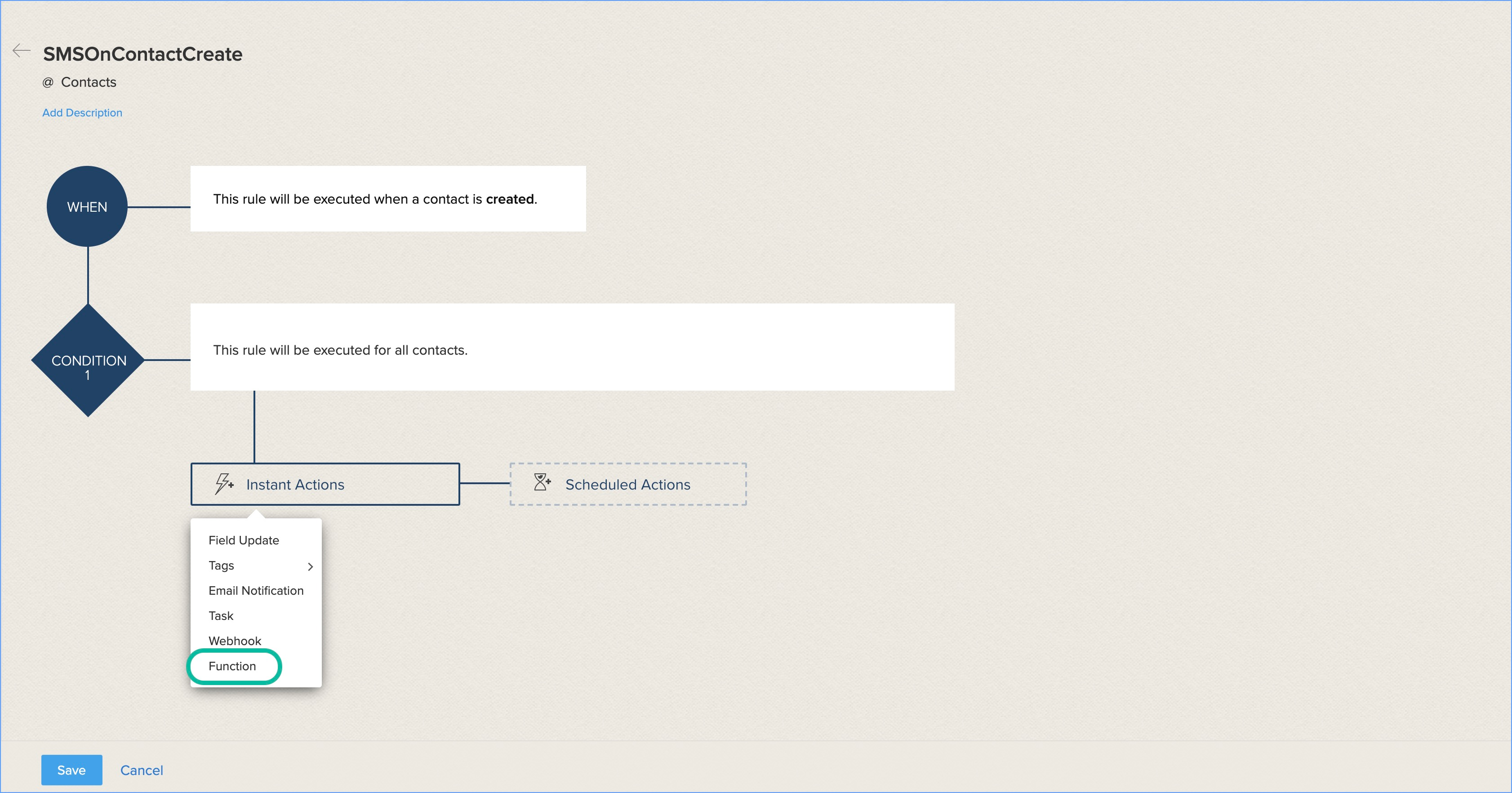Click the Cancel link
The width and height of the screenshot is (1512, 793).
(x=142, y=770)
